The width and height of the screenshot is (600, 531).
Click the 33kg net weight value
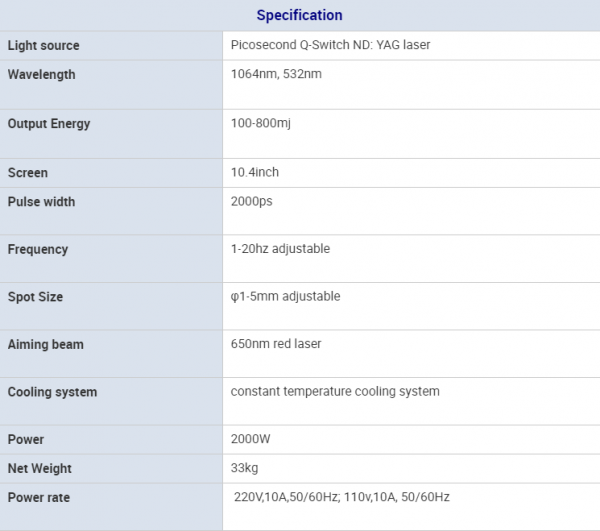click(245, 469)
